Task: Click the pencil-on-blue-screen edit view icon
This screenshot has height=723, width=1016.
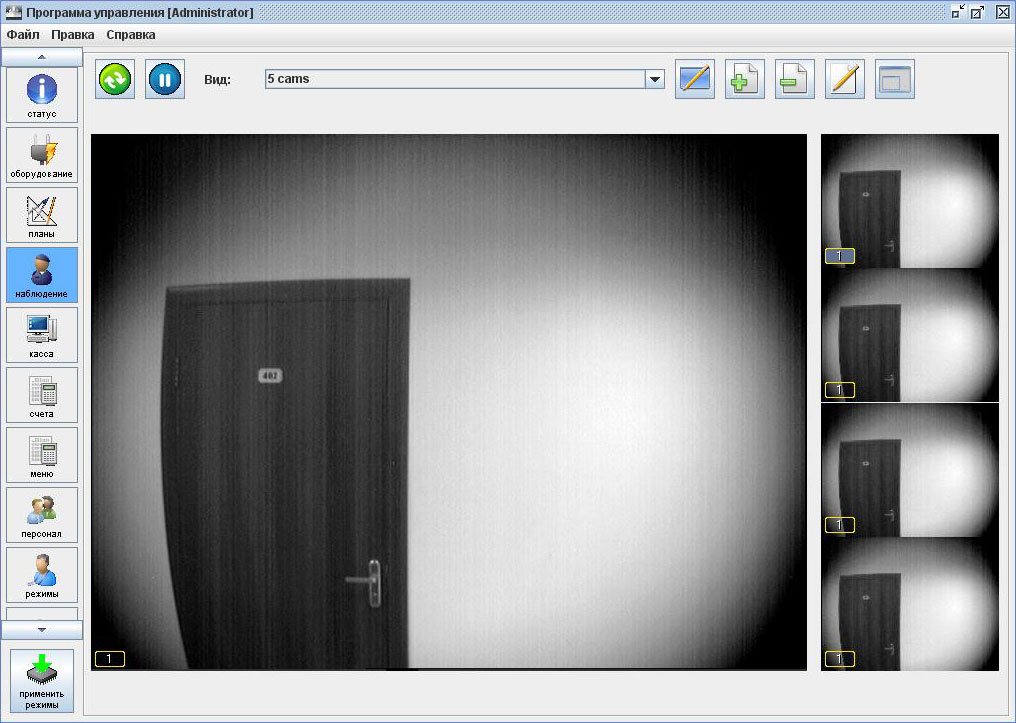Action: click(x=695, y=79)
